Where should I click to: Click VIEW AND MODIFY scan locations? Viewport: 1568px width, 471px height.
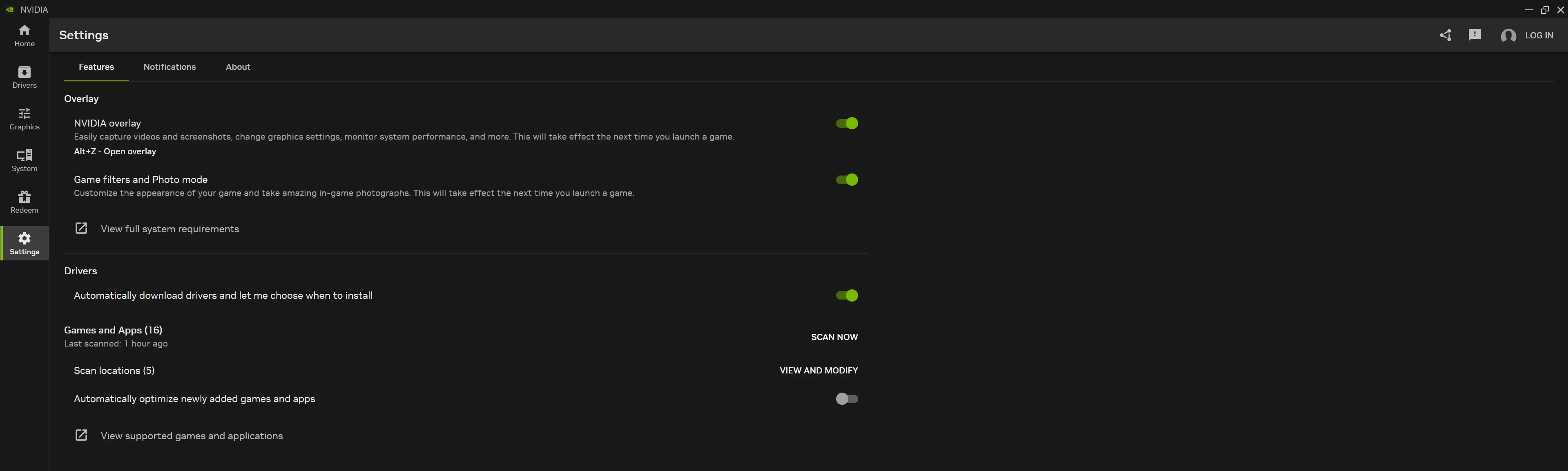pos(818,371)
